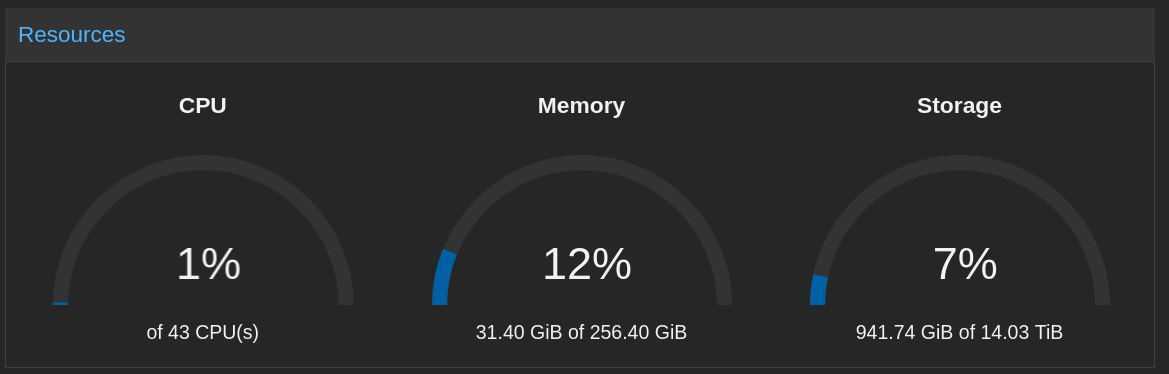Click the gray top of the CPU gauge arc
This screenshot has height=374, width=1169.
point(203,162)
